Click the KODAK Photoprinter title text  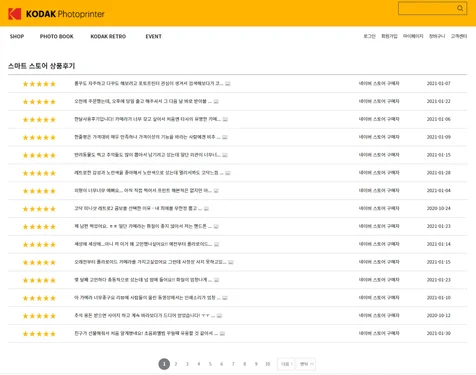click(x=65, y=14)
